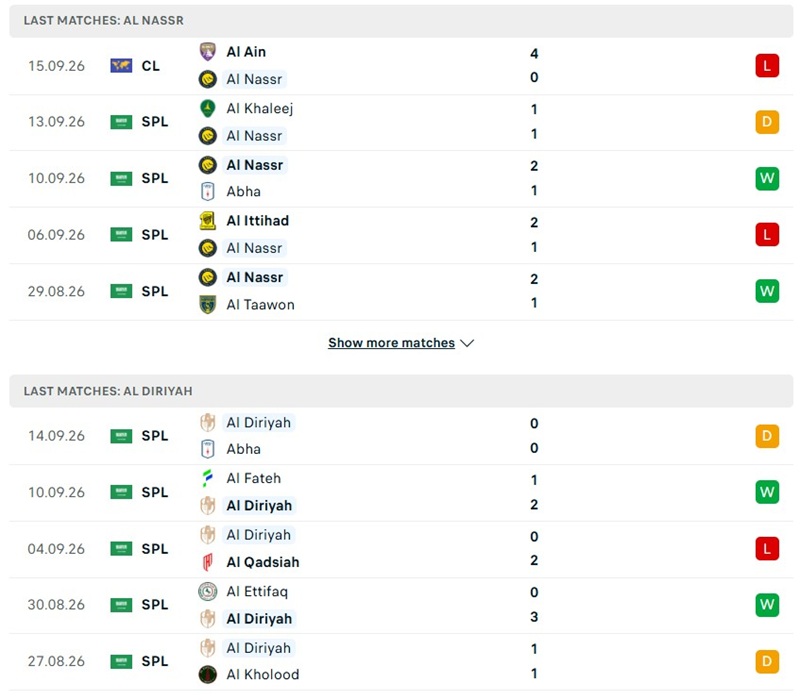Image resolution: width=800 pixels, height=700 pixels.
Task: Select the Last Matches: Al Nassr header
Action: (401, 20)
